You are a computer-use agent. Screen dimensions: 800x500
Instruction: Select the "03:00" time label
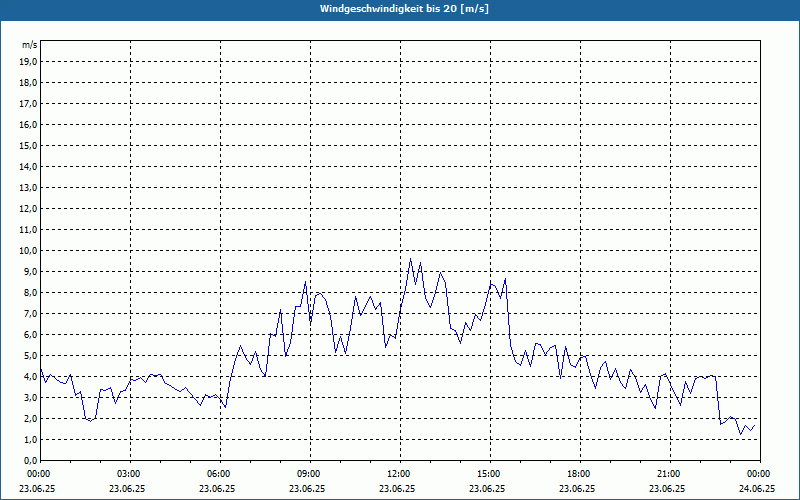tap(130, 474)
